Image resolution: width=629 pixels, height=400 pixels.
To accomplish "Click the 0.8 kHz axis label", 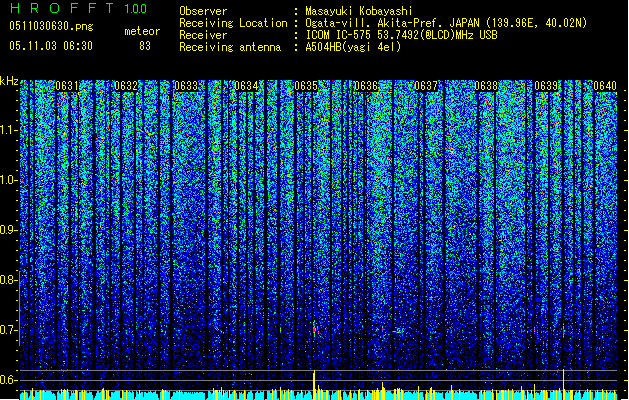I will (x=9, y=280).
